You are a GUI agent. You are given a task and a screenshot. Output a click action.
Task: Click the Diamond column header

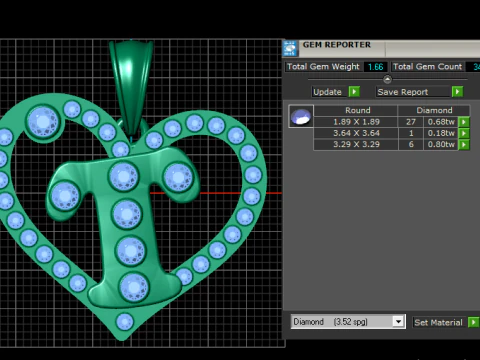(x=434, y=110)
